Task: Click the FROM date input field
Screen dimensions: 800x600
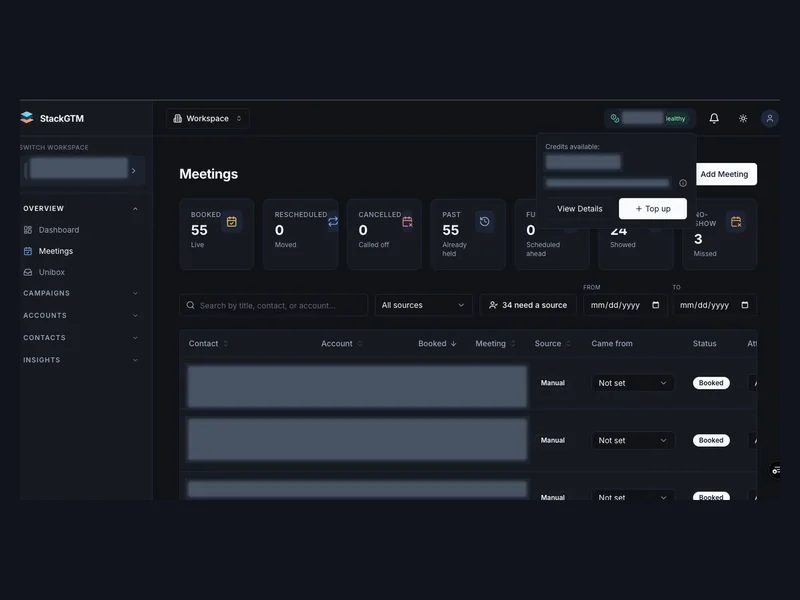Action: 625,305
